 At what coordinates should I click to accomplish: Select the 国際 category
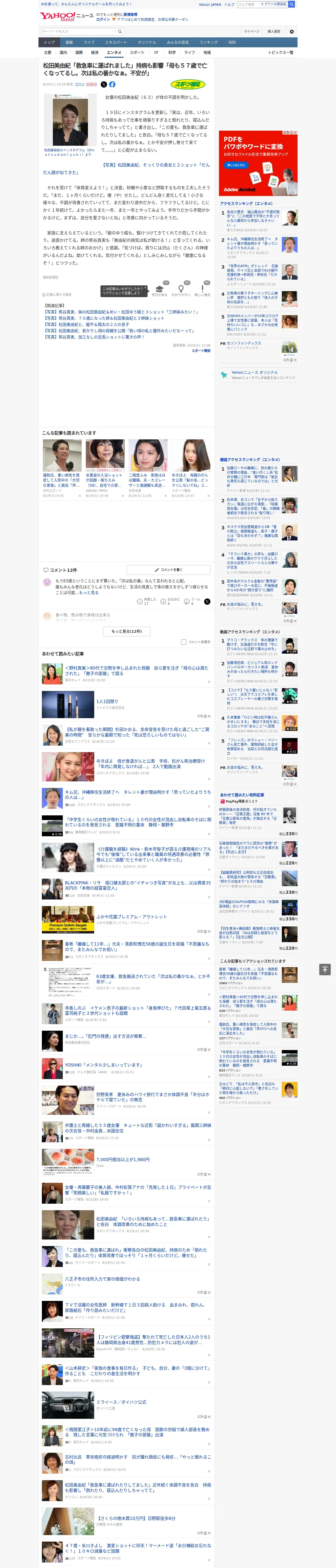click(x=79, y=53)
